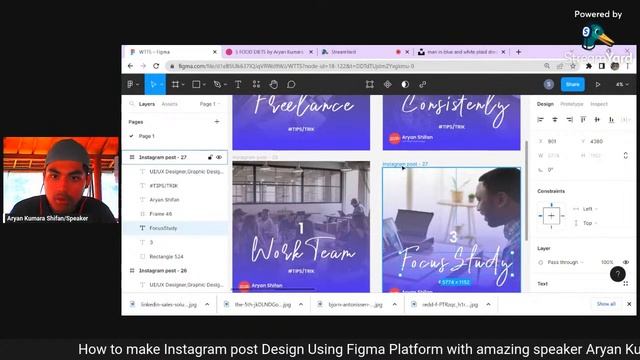Image resolution: width=640 pixels, height=360 pixels.
Task: Select the Pen tool
Action: click(218, 84)
